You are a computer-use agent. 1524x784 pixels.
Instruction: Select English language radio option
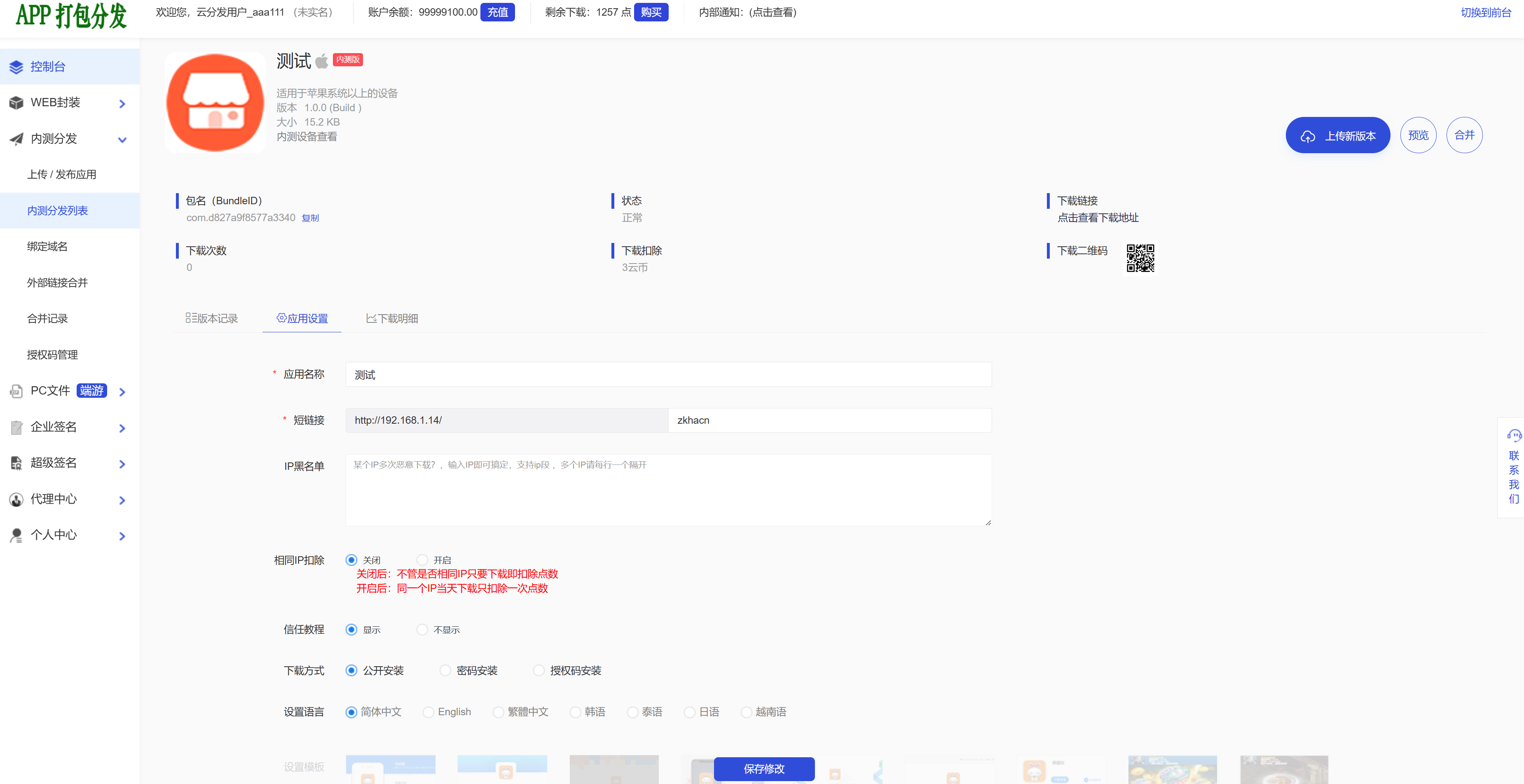pos(428,712)
